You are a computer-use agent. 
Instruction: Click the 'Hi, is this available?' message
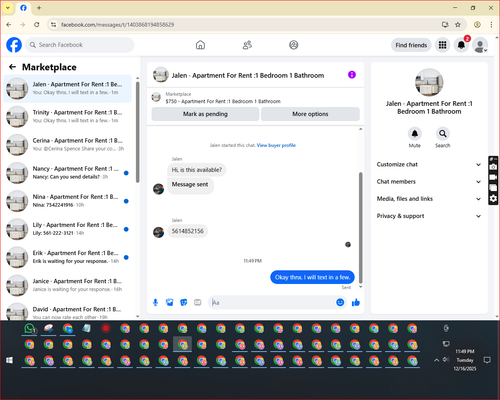pyautogui.click(x=197, y=170)
